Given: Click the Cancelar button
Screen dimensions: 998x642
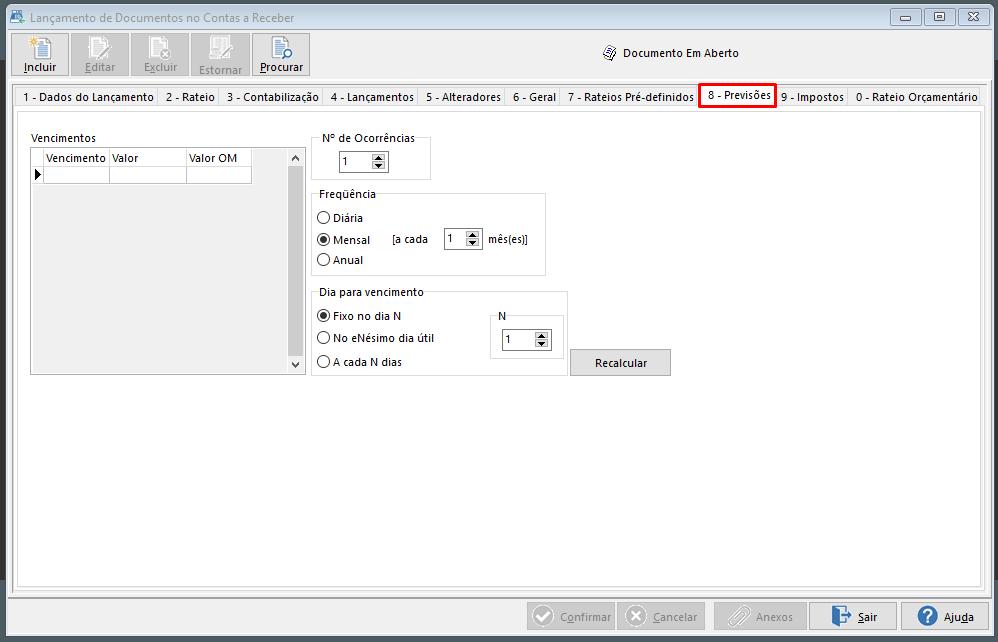Looking at the screenshot, I should tap(661, 616).
